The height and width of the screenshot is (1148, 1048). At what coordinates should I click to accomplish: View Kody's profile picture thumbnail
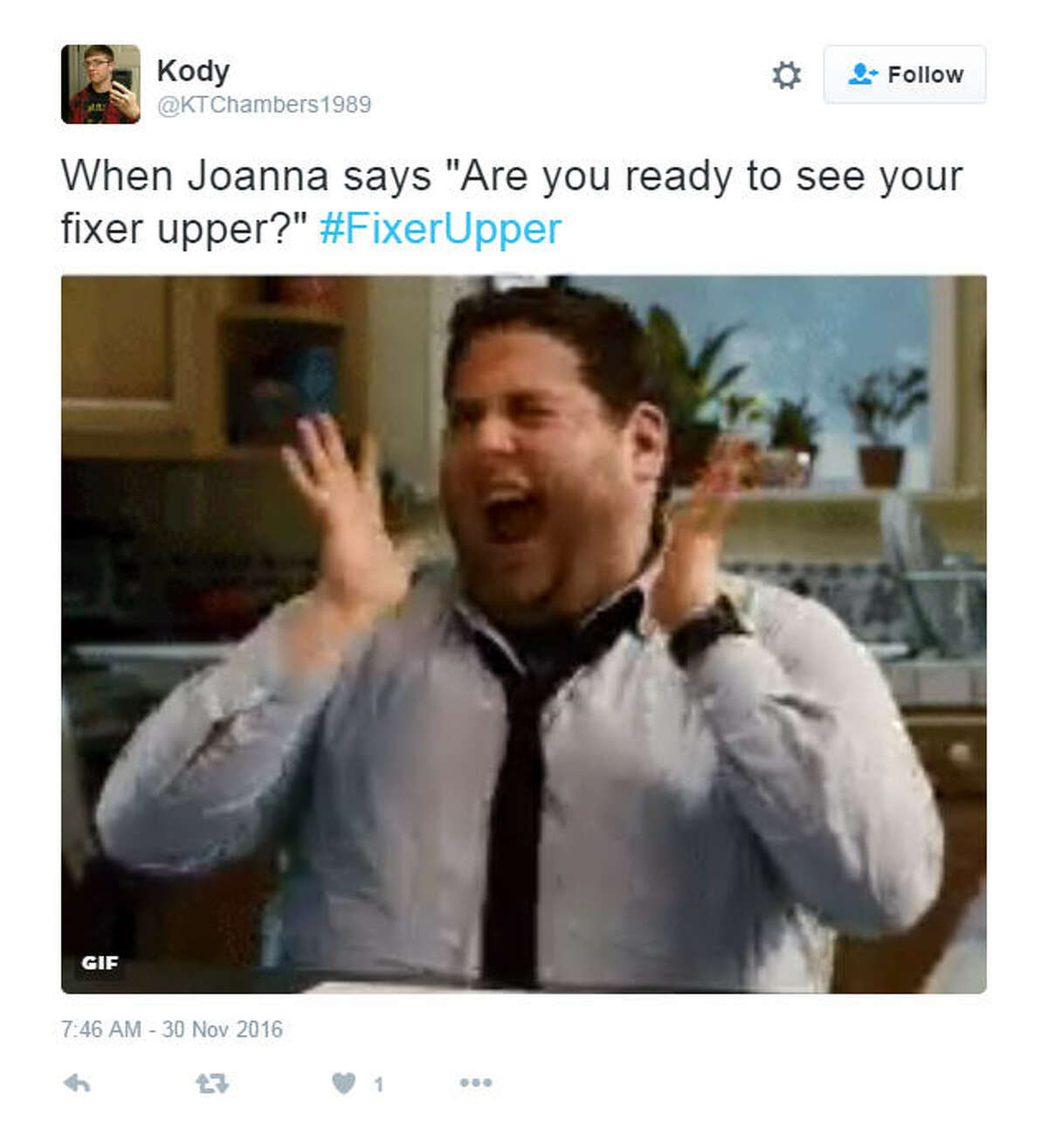(100, 84)
